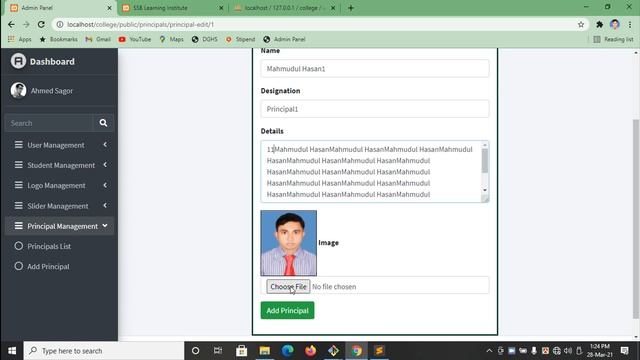Expand Logo Management chevron

(105, 185)
